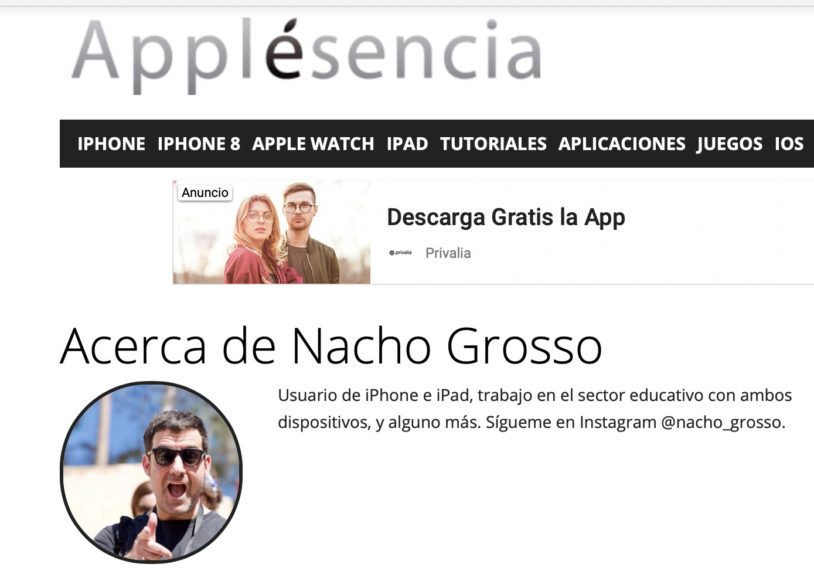Image resolution: width=814 pixels, height=571 pixels.
Task: Open the IPHONE navigation section
Action: tap(111, 144)
